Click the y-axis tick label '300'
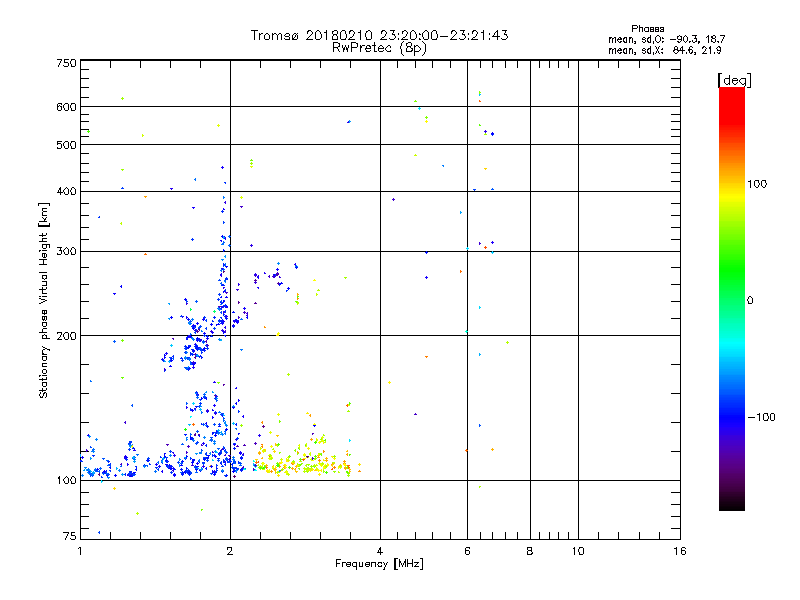This screenshot has height=600, width=800. (66, 252)
